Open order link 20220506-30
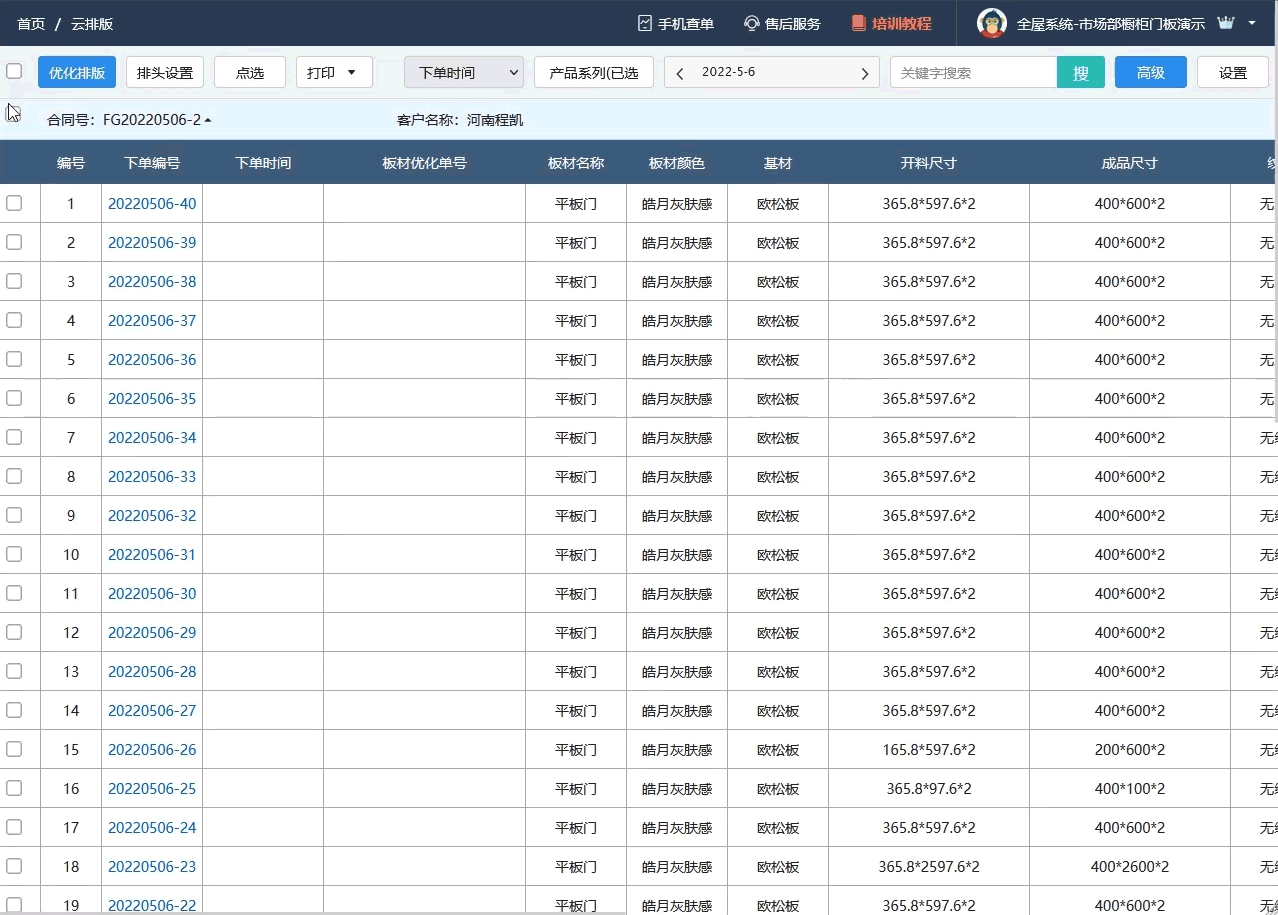 152,593
